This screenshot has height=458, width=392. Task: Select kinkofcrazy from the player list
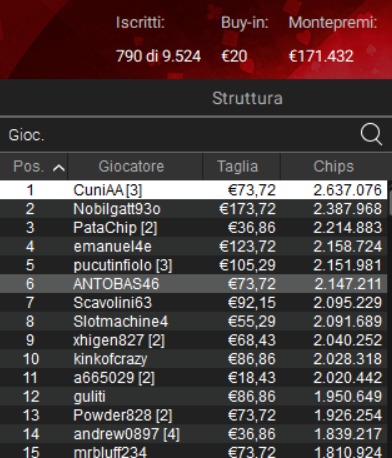click(194, 359)
